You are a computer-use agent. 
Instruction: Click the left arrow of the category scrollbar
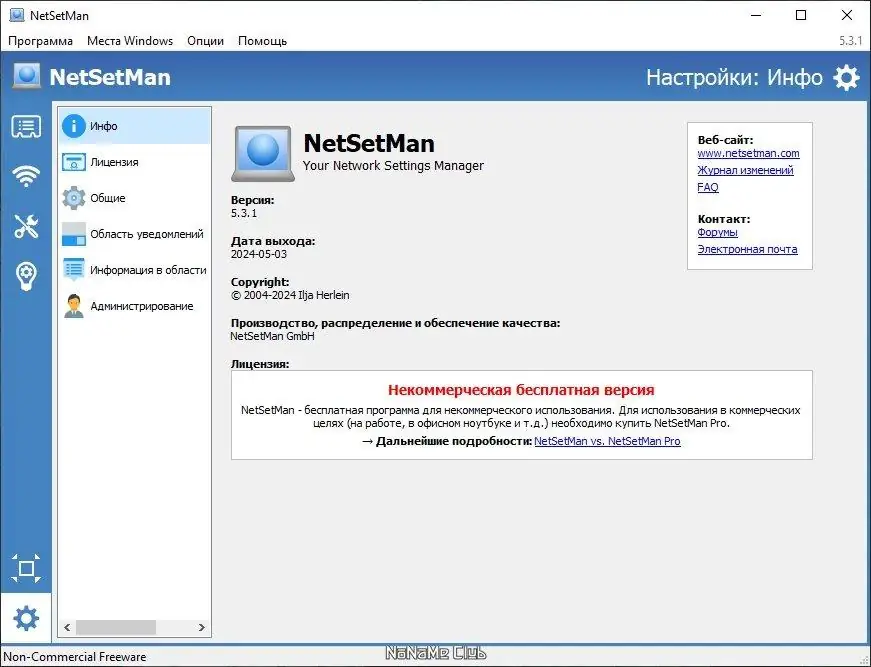point(67,628)
